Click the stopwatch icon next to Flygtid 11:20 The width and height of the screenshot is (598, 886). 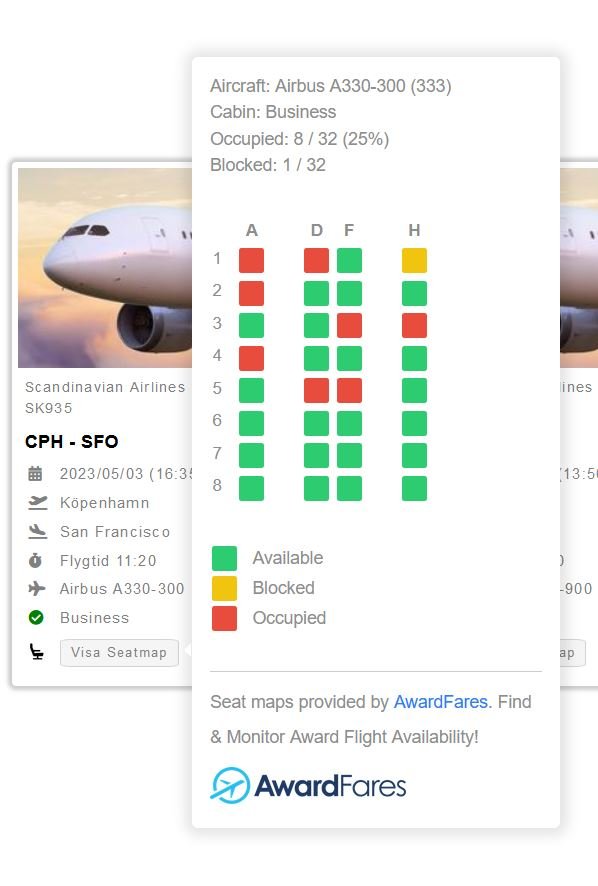coord(36,561)
